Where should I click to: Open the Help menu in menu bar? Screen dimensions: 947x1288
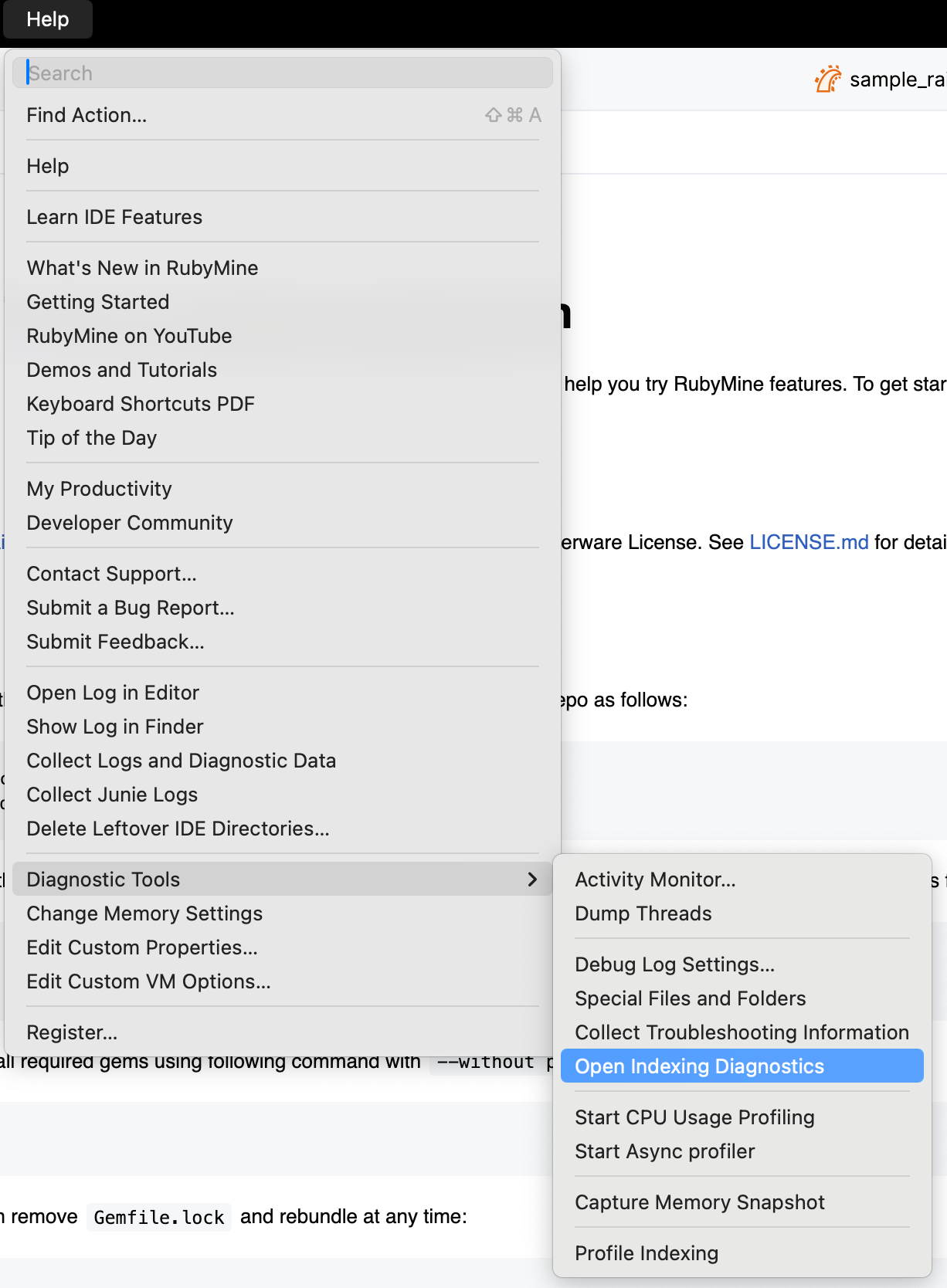click(x=48, y=19)
